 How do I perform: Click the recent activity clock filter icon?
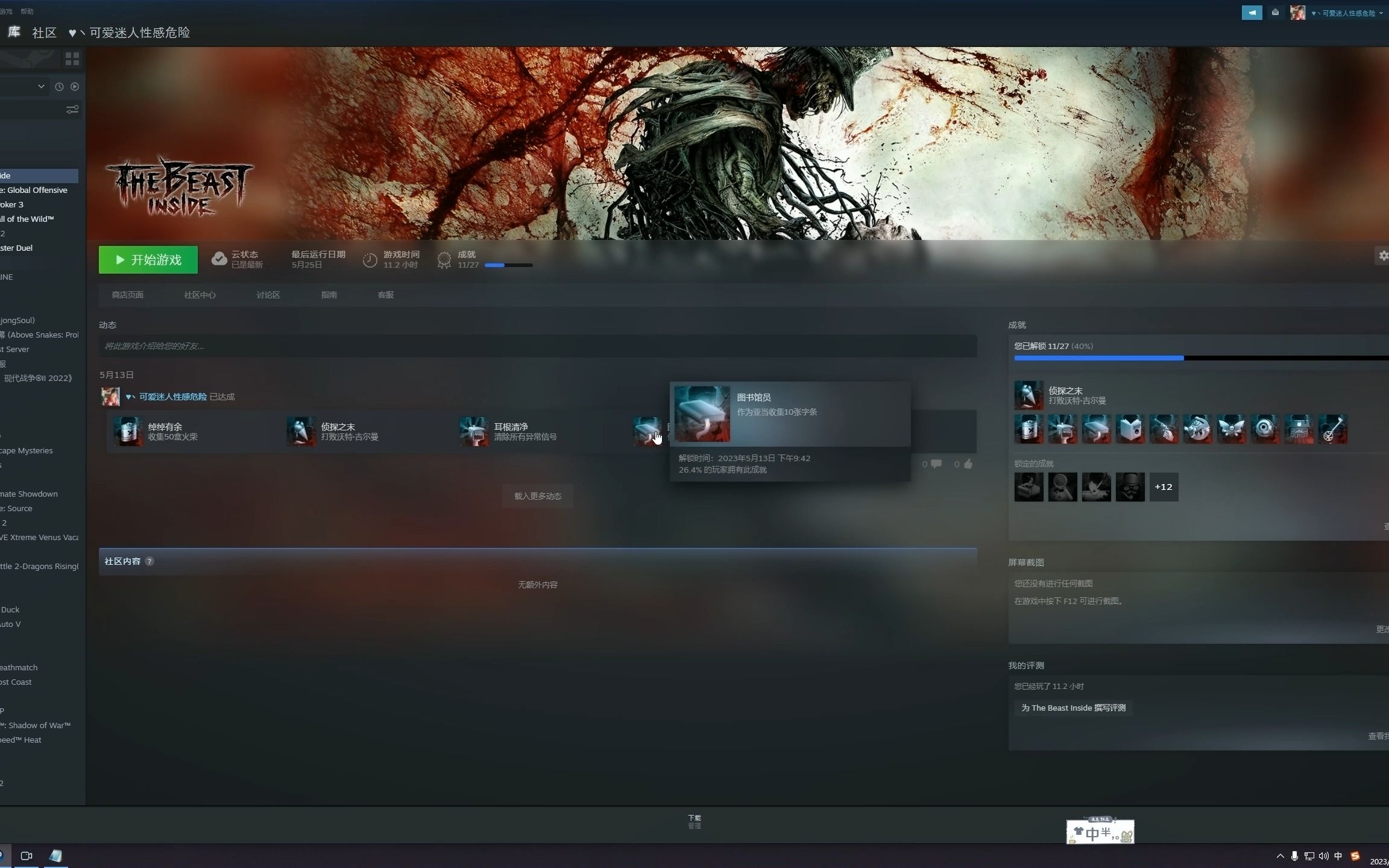[x=59, y=87]
